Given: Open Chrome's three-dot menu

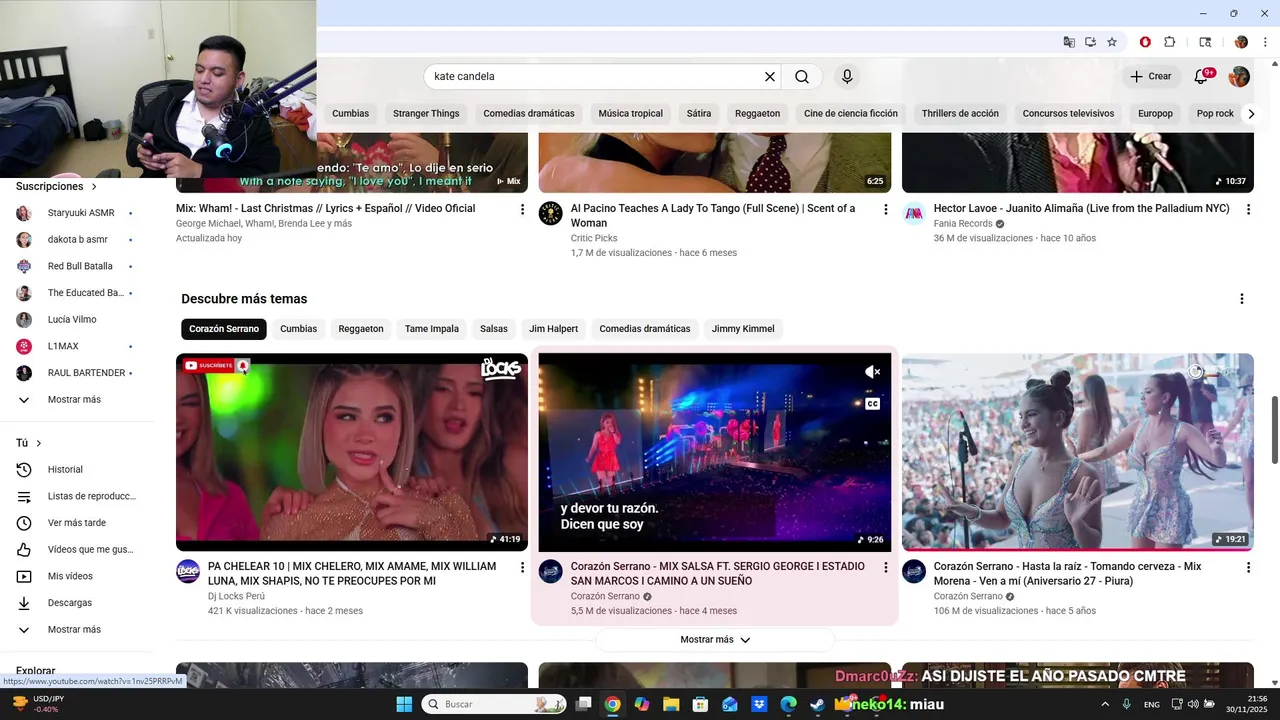Looking at the screenshot, I should [1264, 42].
